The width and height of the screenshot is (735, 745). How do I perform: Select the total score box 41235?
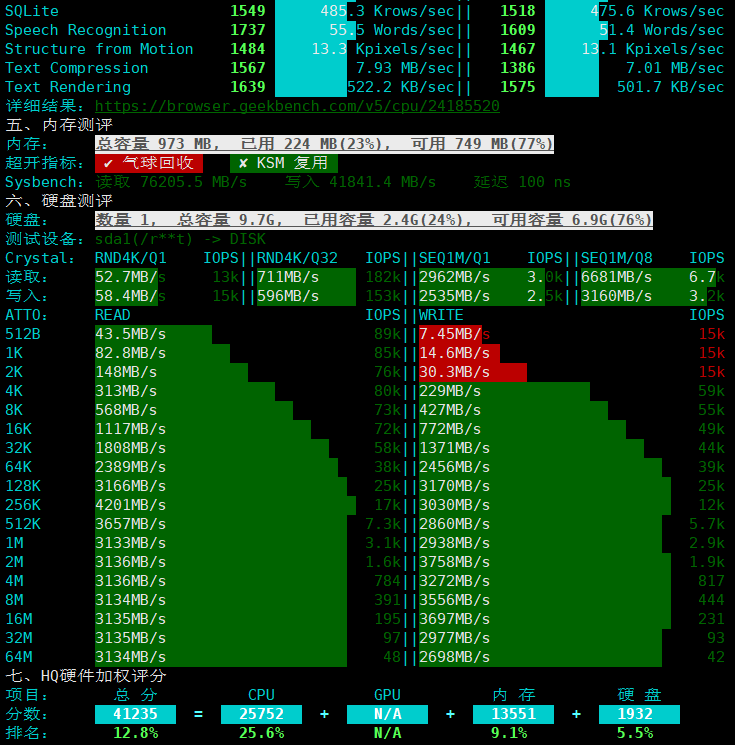(x=135, y=714)
